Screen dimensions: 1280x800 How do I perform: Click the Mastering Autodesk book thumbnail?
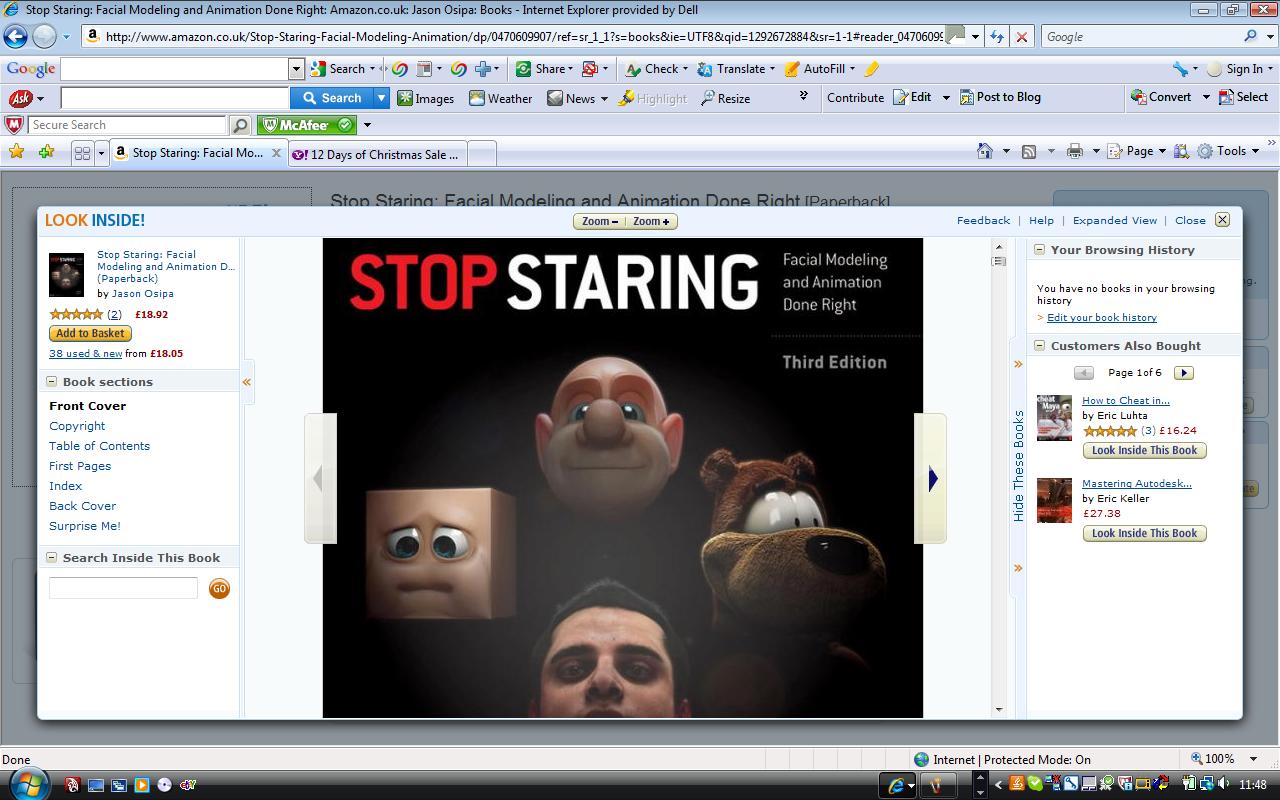point(1054,500)
